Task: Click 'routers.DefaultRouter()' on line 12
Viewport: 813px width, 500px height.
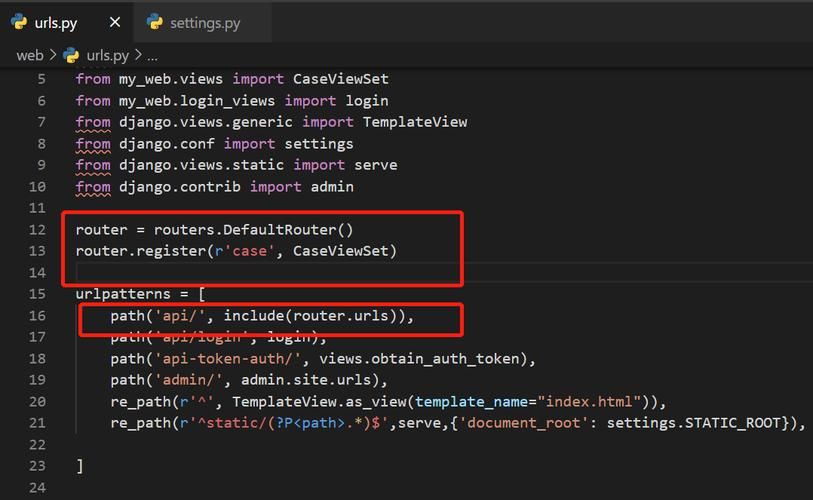Action: pyautogui.click(x=254, y=230)
